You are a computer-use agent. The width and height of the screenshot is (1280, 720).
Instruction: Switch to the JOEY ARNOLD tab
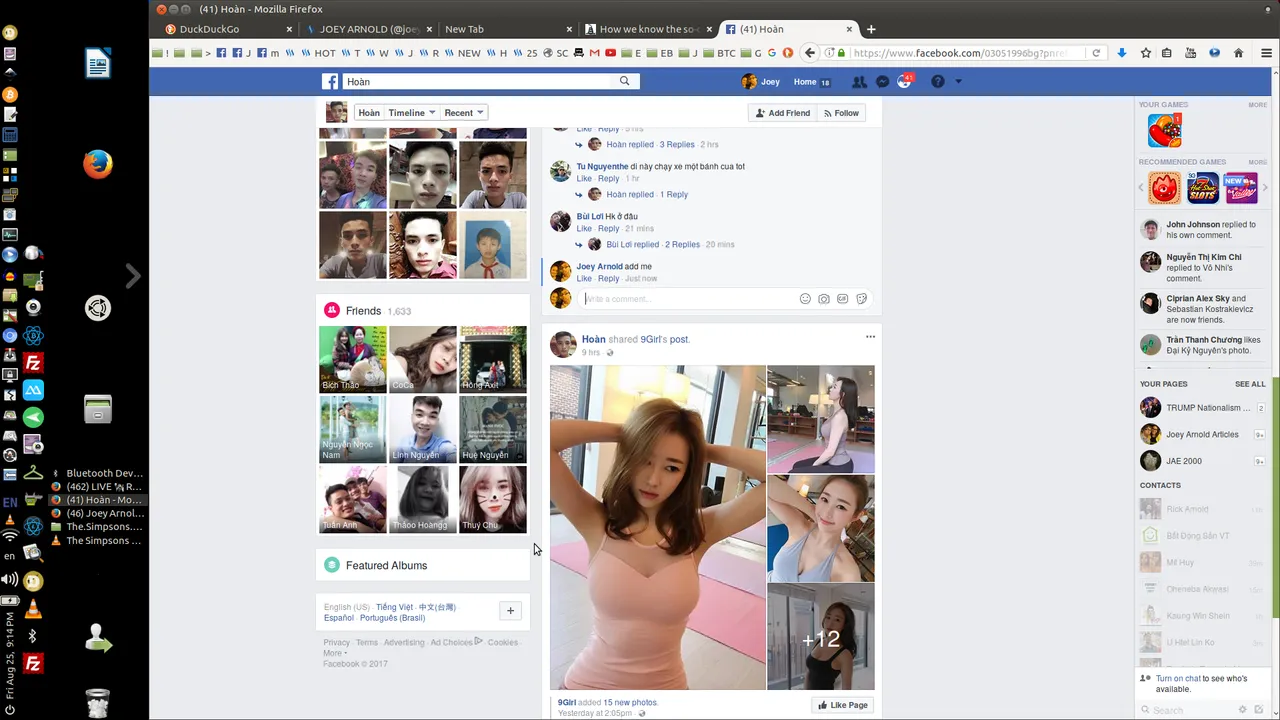(x=367, y=29)
